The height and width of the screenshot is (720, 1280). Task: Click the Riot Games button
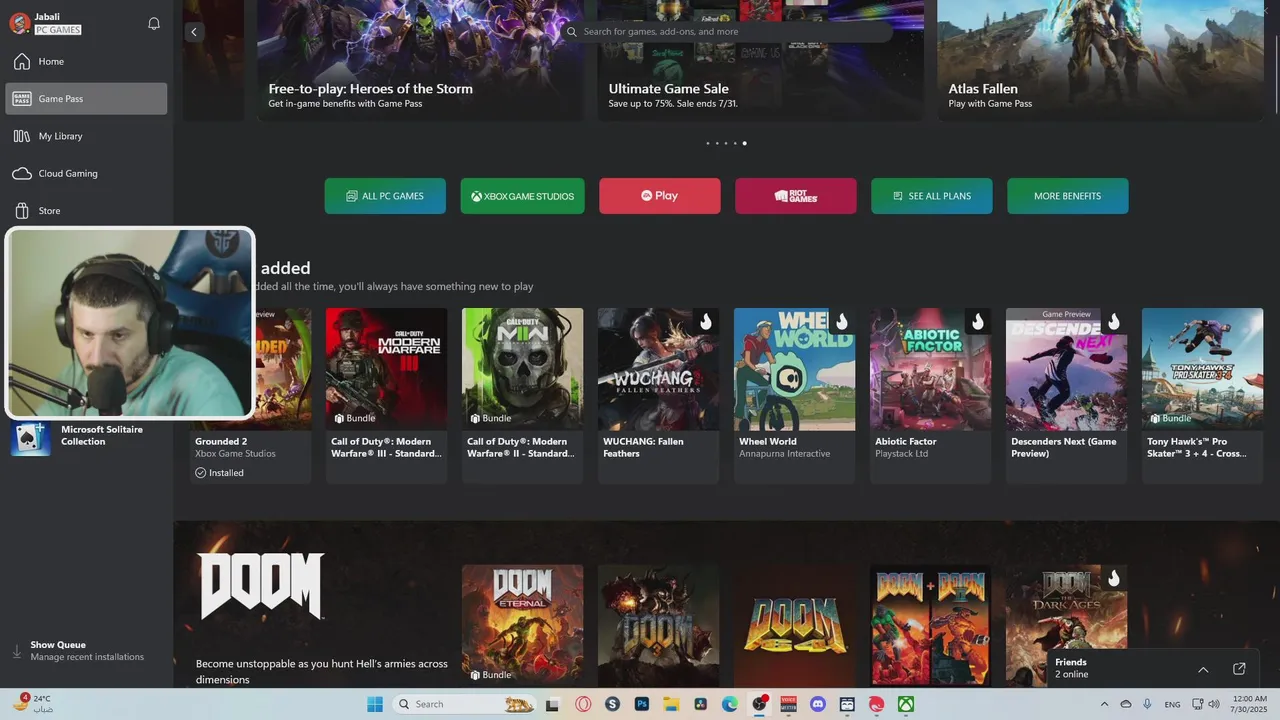coord(796,196)
